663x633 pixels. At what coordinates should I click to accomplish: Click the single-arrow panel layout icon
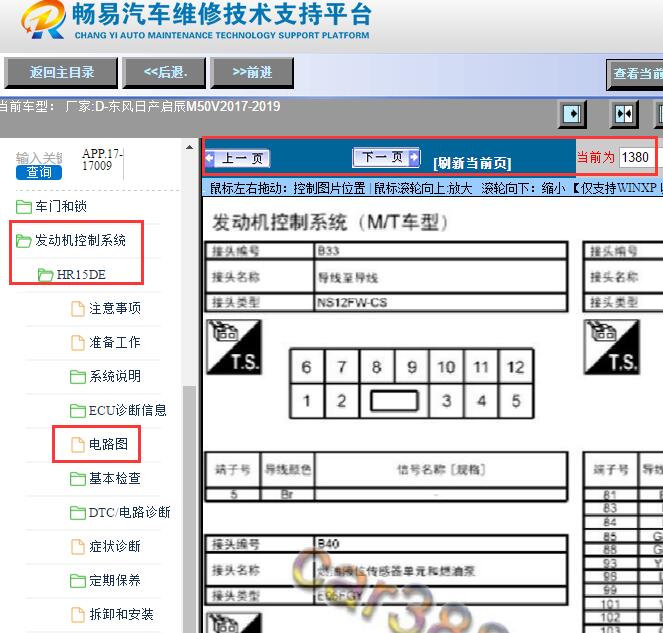(572, 114)
